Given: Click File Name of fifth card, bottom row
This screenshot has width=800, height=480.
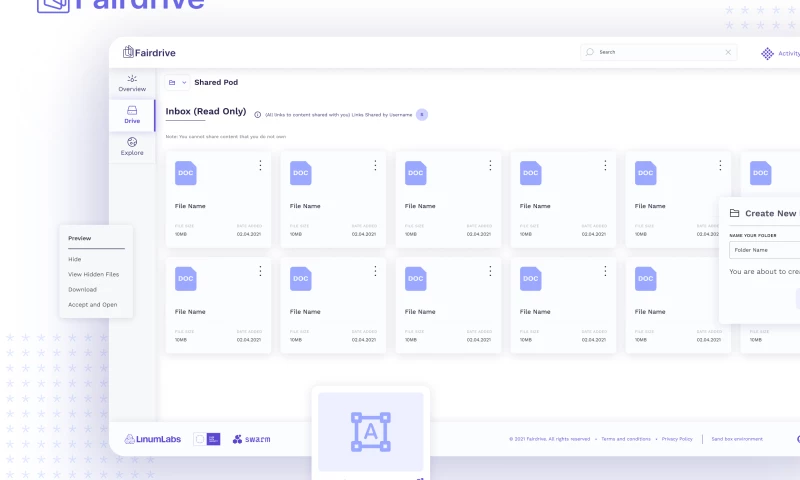Looking at the screenshot, I should pyautogui.click(x=650, y=312).
